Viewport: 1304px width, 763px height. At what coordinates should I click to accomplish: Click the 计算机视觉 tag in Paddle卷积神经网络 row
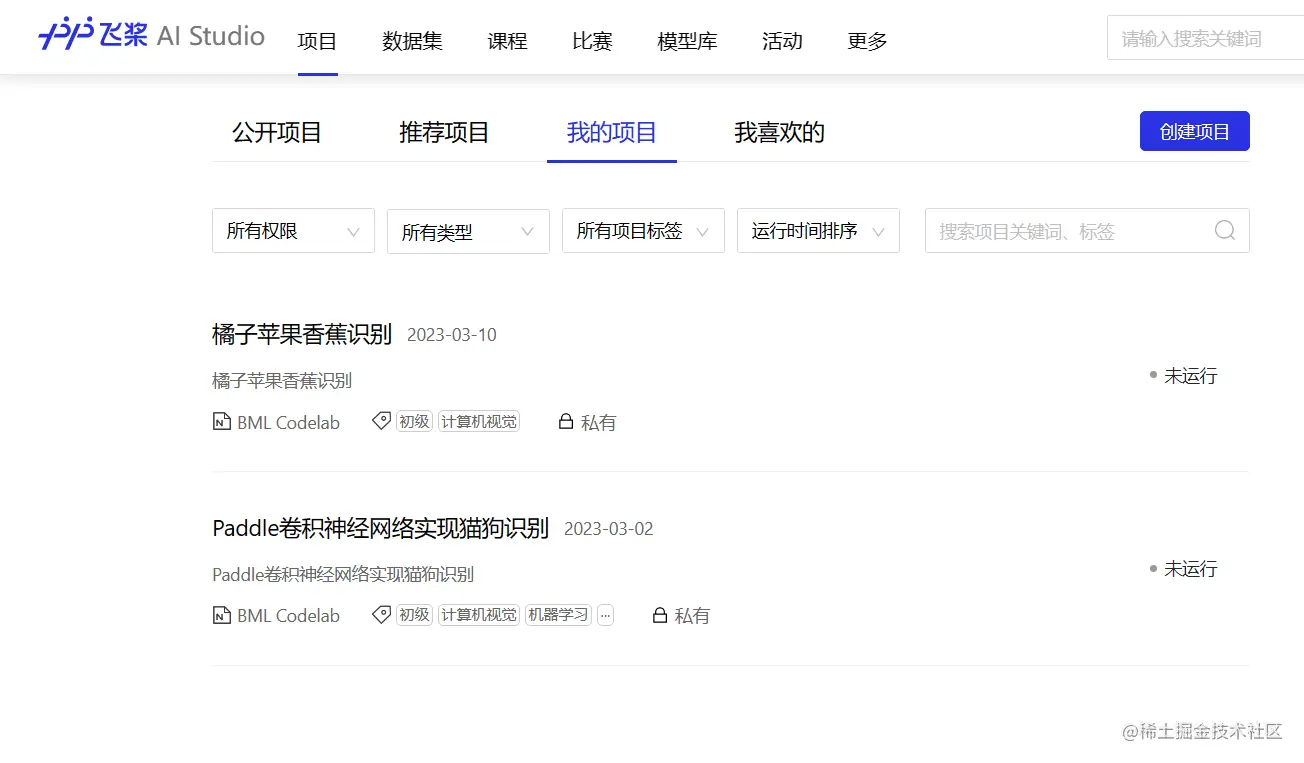pyautogui.click(x=479, y=615)
